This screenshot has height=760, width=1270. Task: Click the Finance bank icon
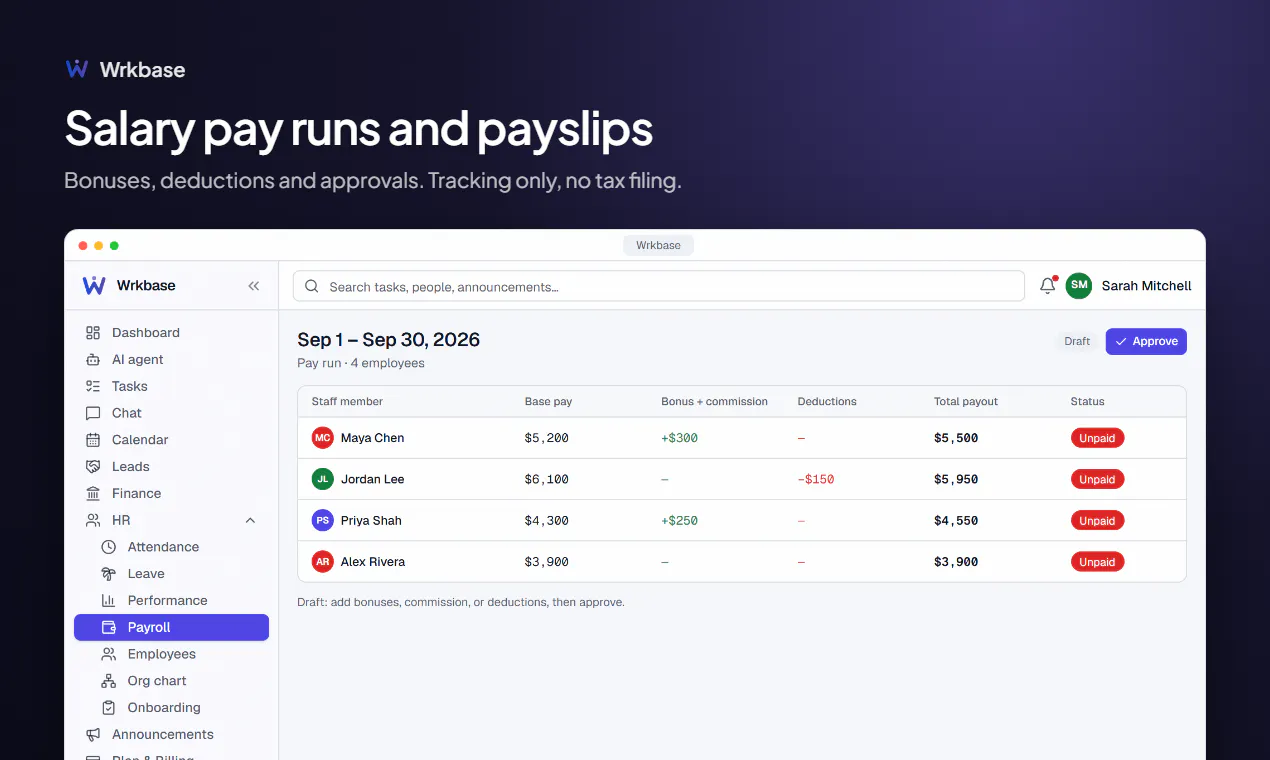click(x=93, y=494)
